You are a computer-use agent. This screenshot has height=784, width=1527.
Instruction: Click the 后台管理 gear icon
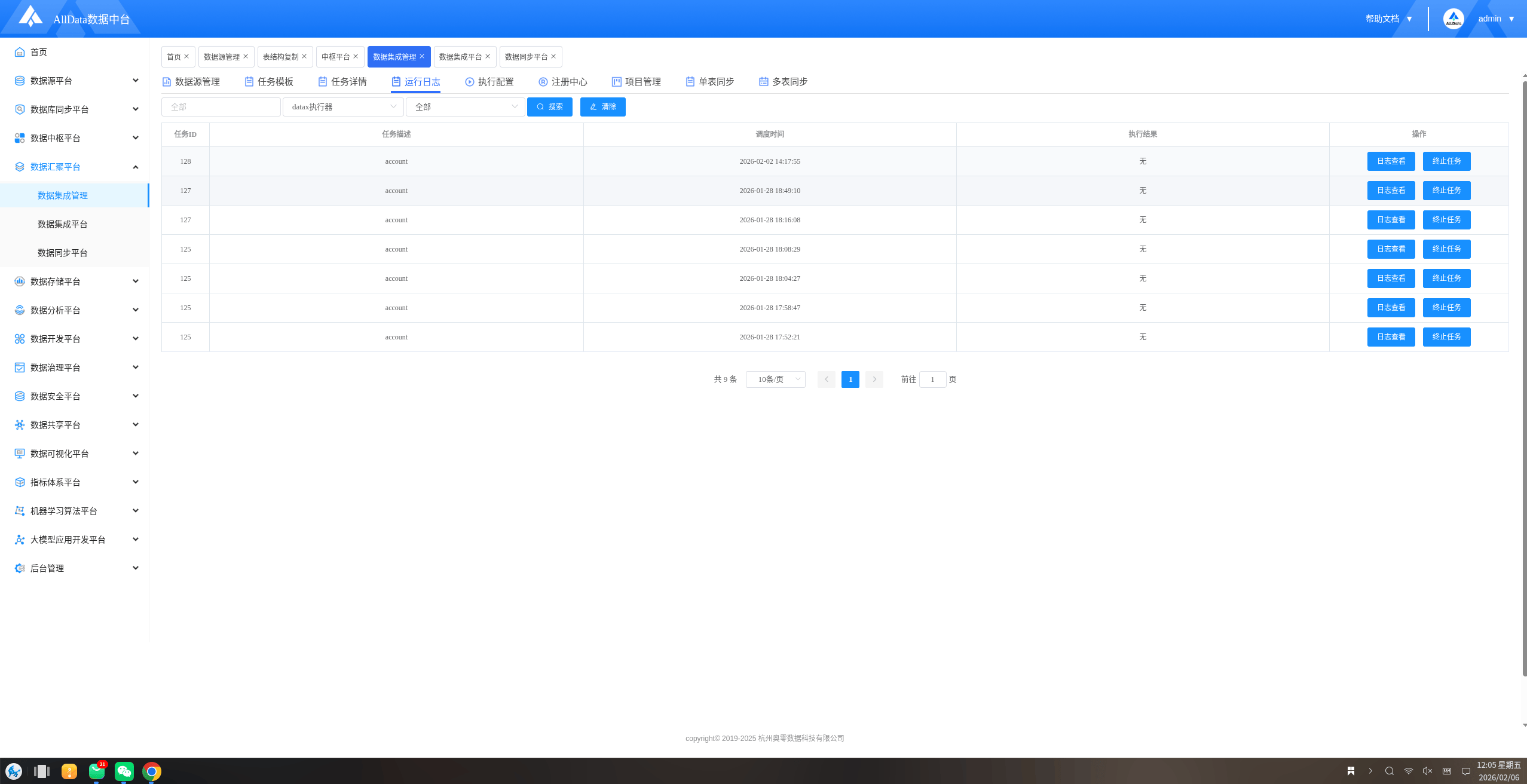point(20,568)
